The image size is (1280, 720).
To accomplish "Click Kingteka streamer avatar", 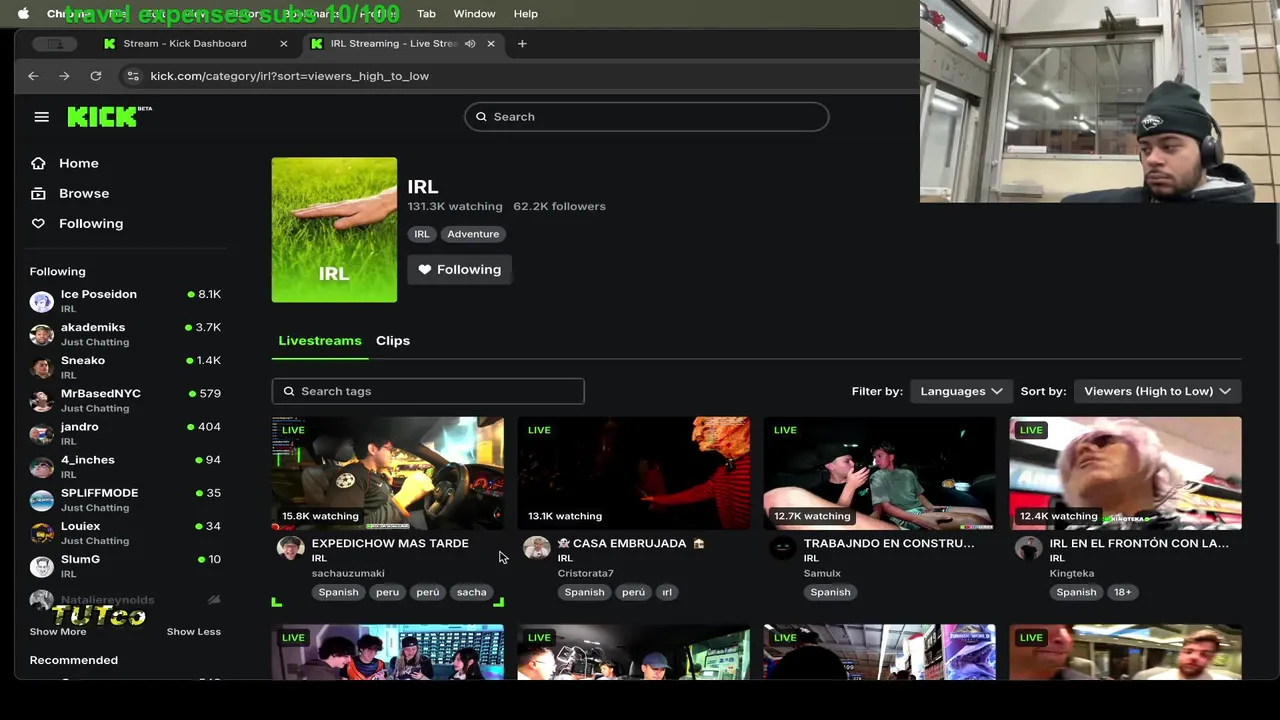I will coord(1029,548).
